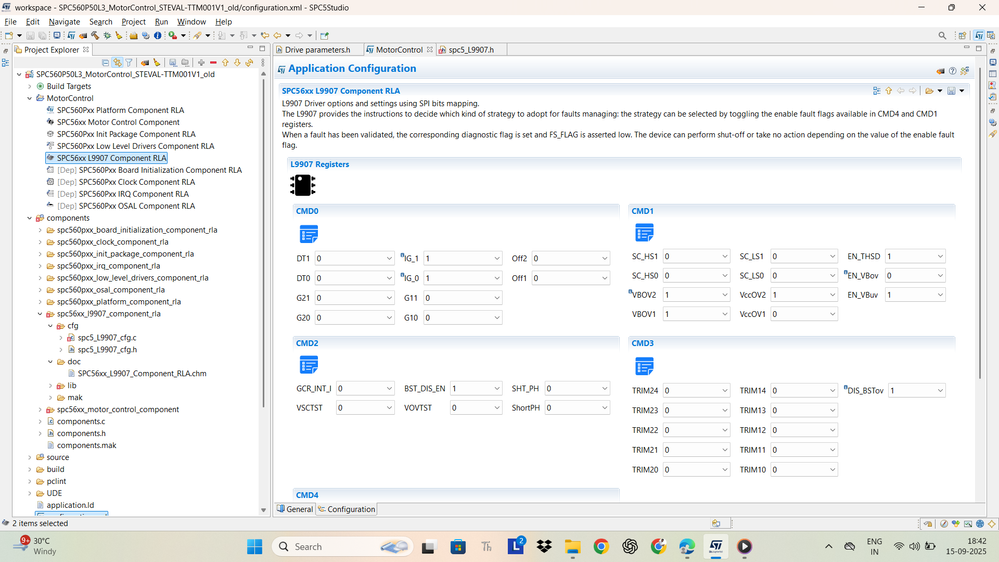Collapse the components folder node
Screen dimensions: 999x562
point(29,218)
